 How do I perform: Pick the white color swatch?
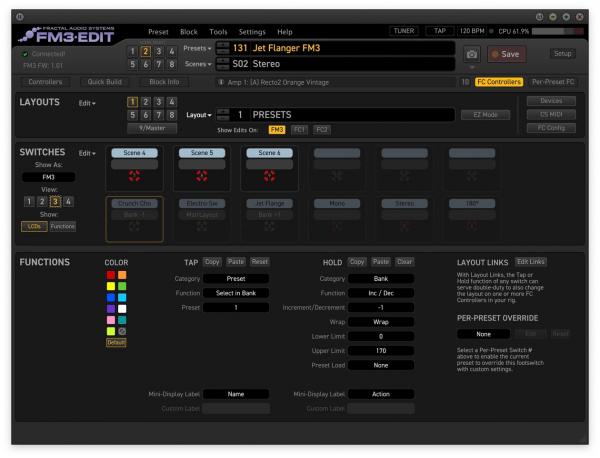(122, 309)
